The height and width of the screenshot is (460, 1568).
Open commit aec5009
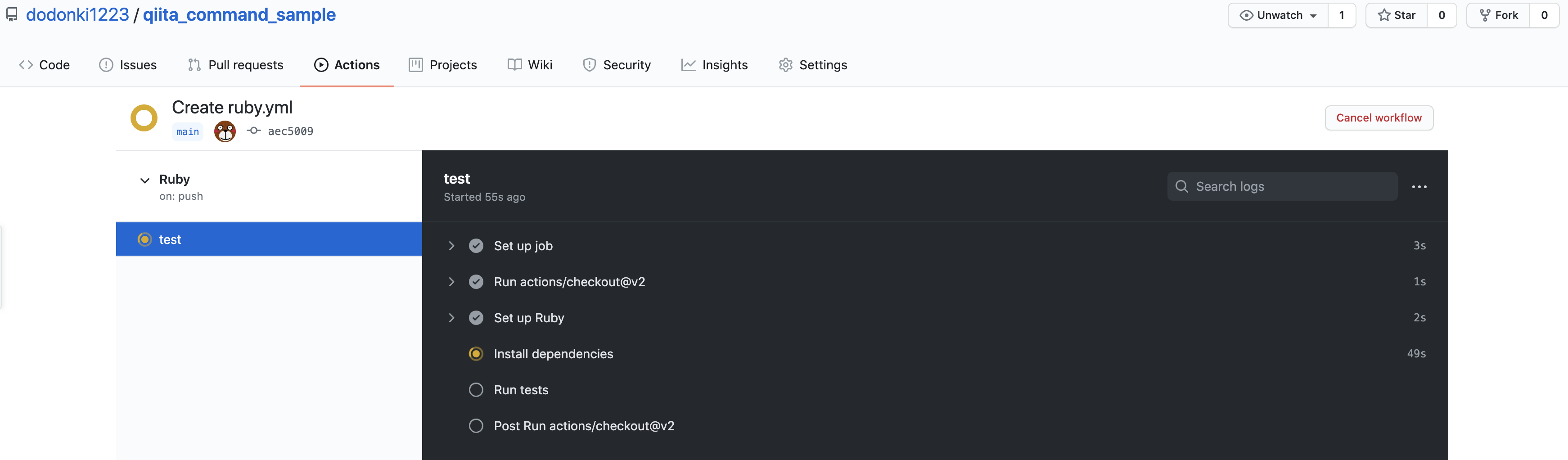pyautogui.click(x=290, y=131)
